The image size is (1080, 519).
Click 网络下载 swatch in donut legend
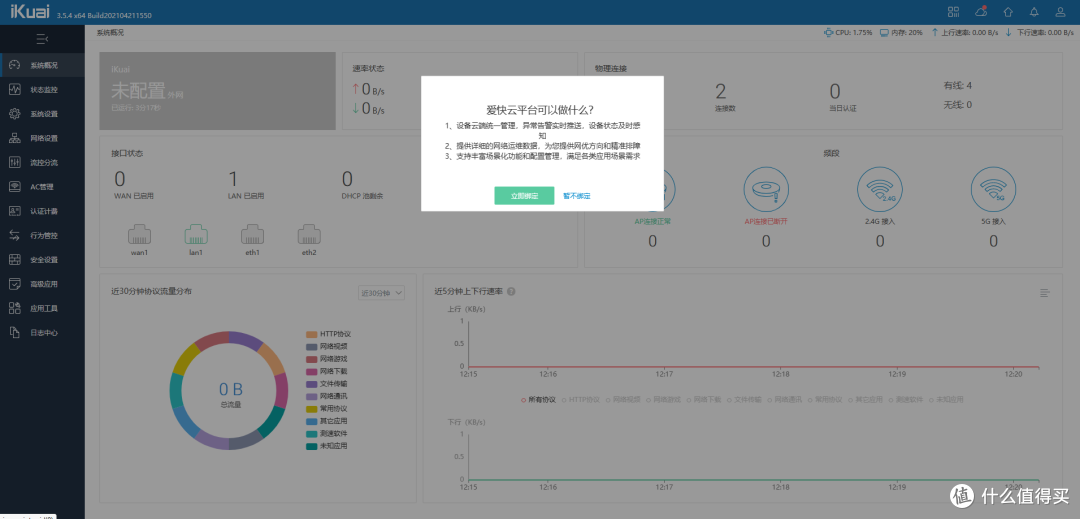(311, 371)
